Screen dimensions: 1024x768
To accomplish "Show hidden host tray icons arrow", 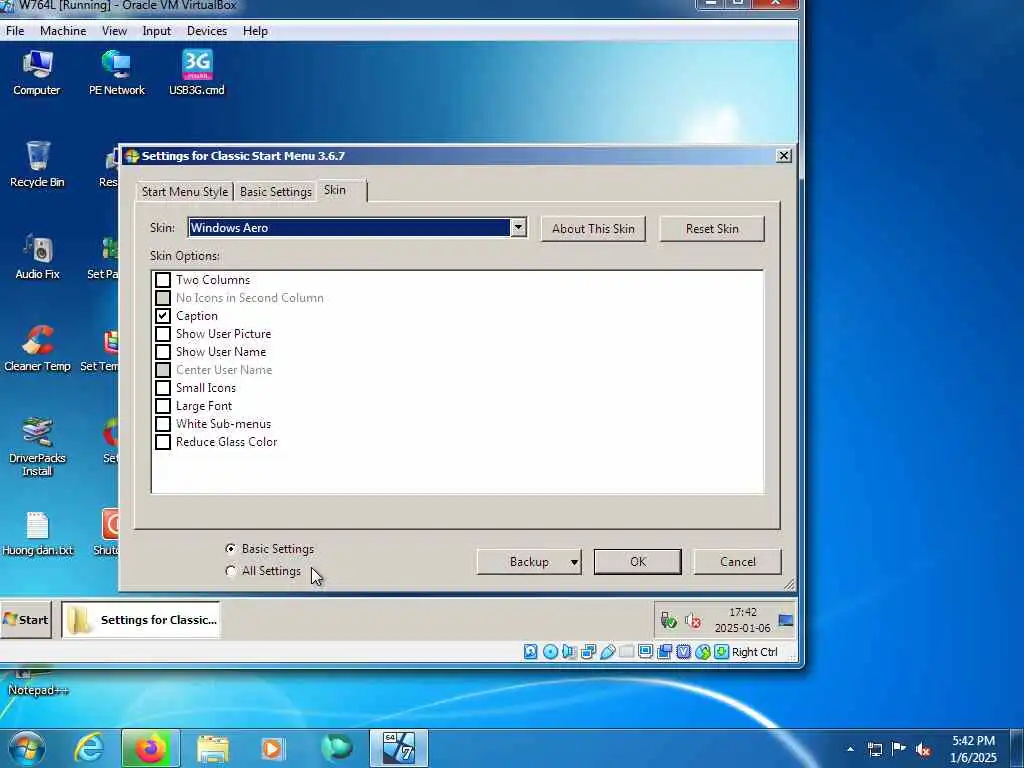I will (x=850, y=749).
